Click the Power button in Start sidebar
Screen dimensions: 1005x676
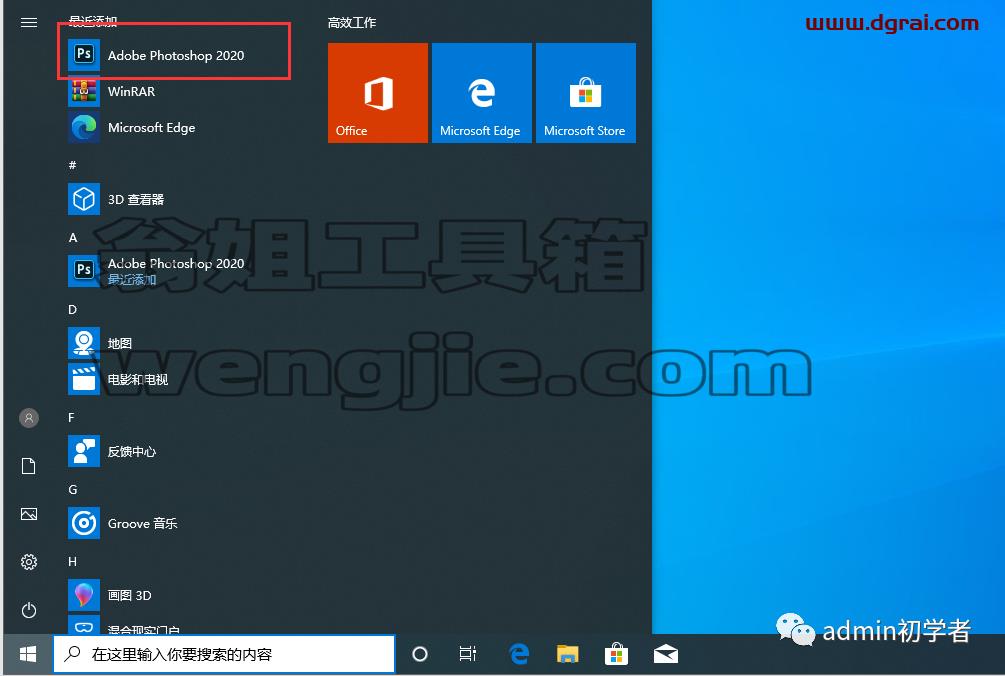29,610
